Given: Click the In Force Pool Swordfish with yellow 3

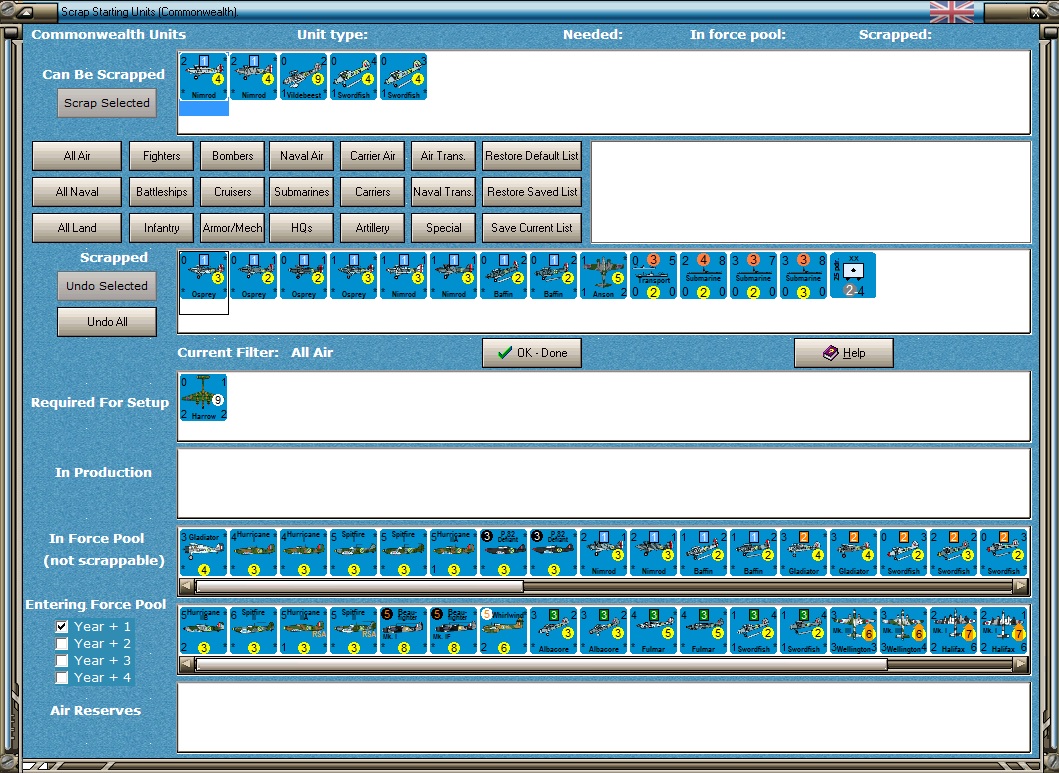Looking at the screenshot, I should point(953,552).
